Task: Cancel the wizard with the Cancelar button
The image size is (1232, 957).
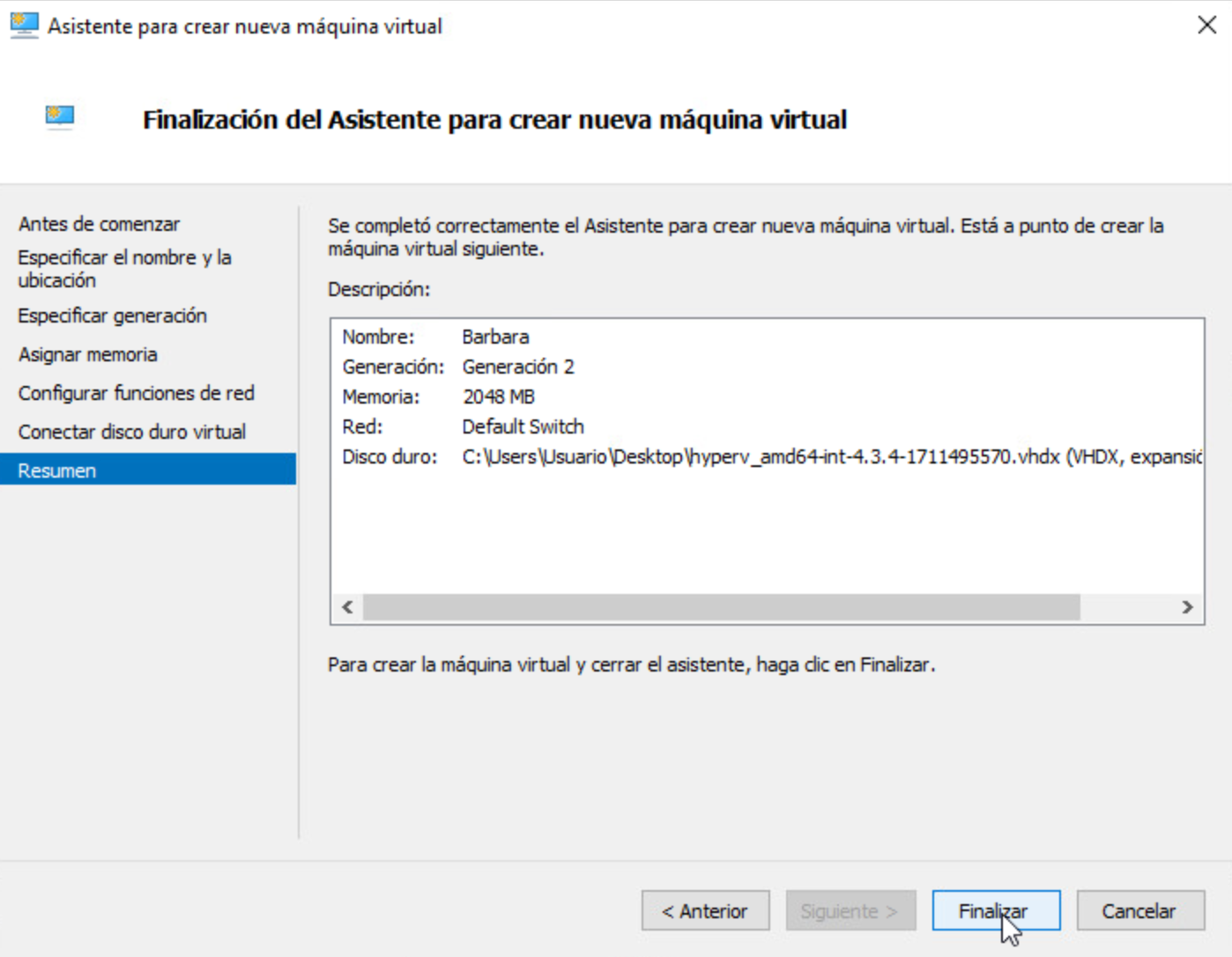Action: (x=1139, y=911)
